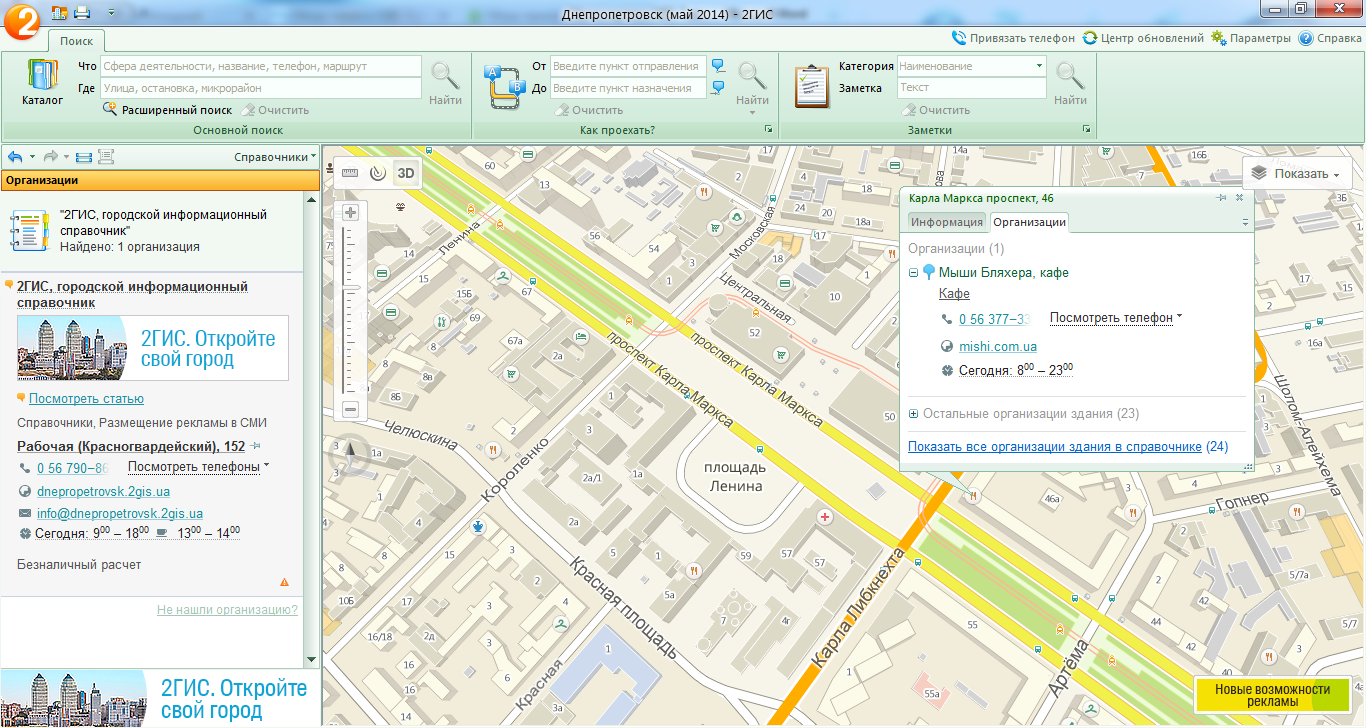Click the printer icon in the title bar
The height and width of the screenshot is (728, 1366).
click(x=82, y=12)
